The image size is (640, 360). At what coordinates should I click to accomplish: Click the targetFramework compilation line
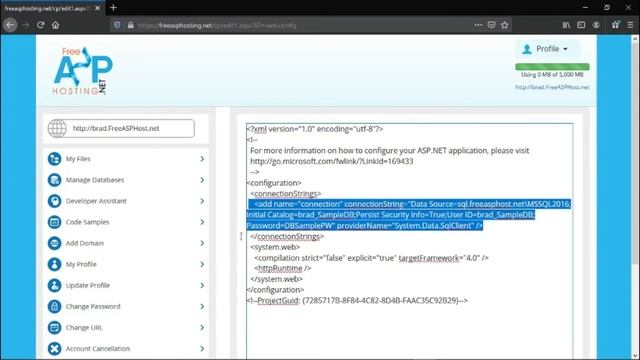pyautogui.click(x=371, y=258)
